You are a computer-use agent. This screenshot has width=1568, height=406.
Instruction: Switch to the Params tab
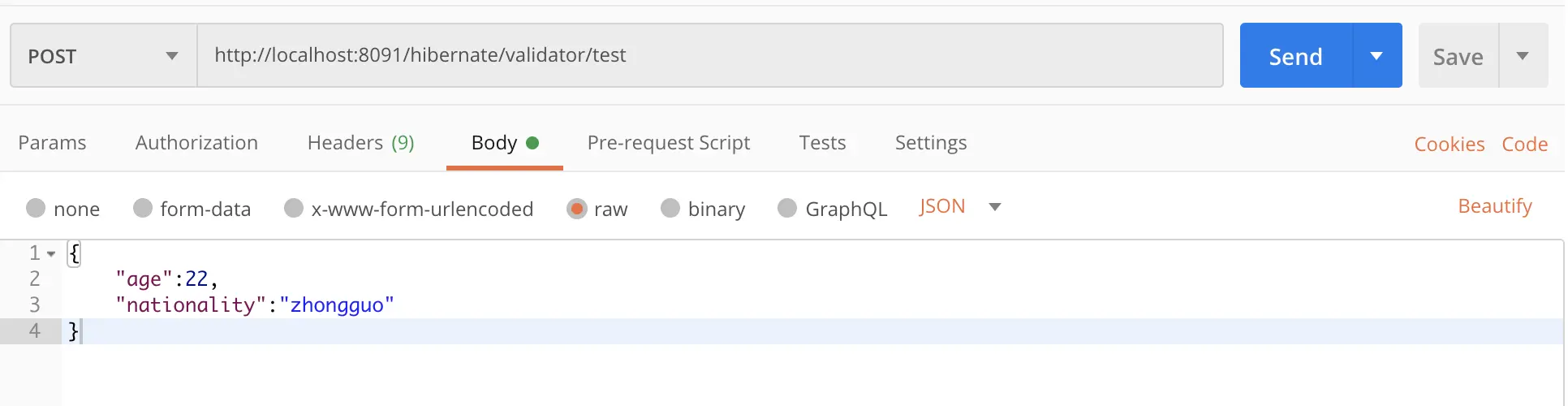coord(52,143)
